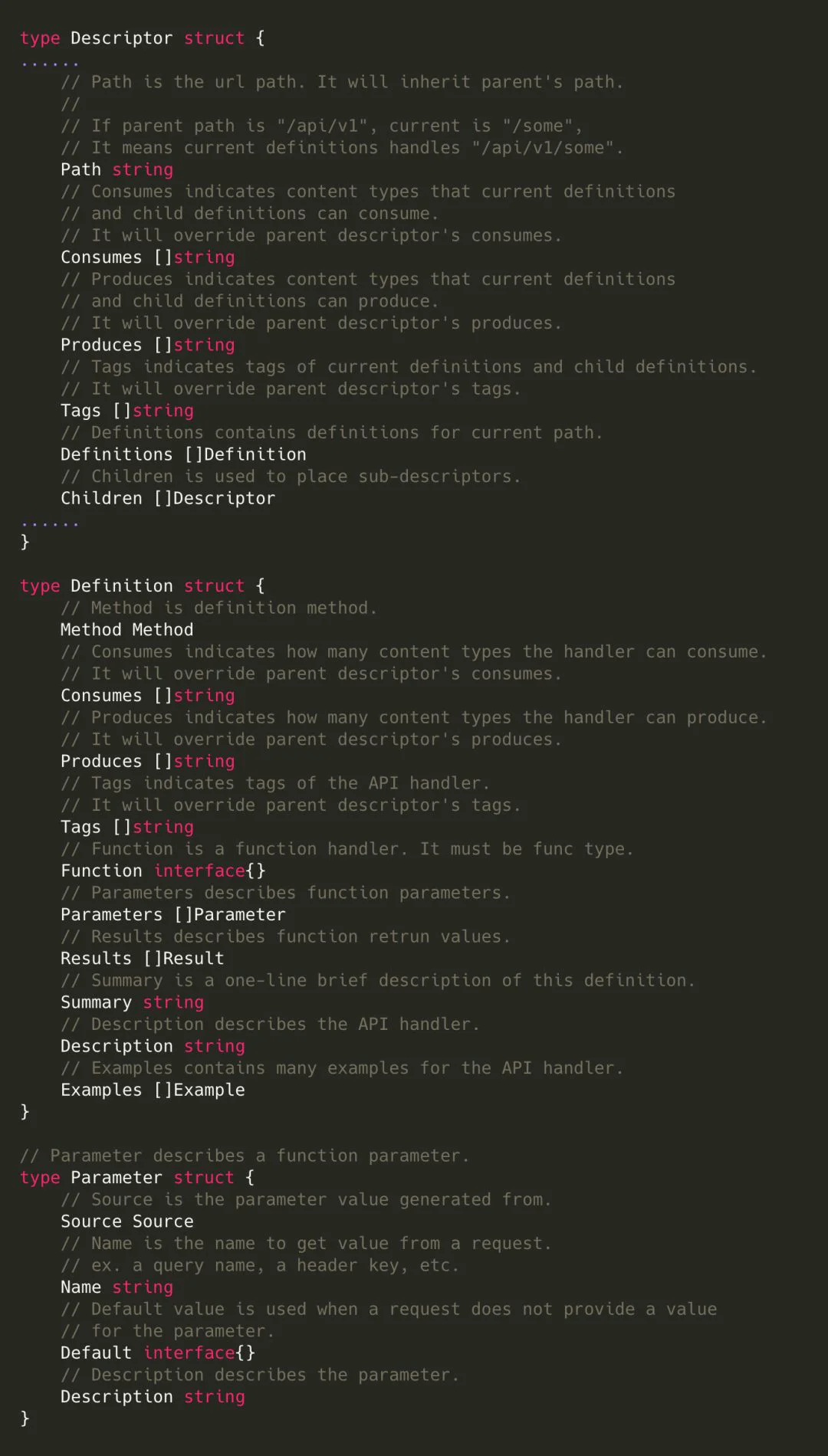Click the Default interface{} field
Viewport: 828px width, 1456px height.
click(158, 1353)
